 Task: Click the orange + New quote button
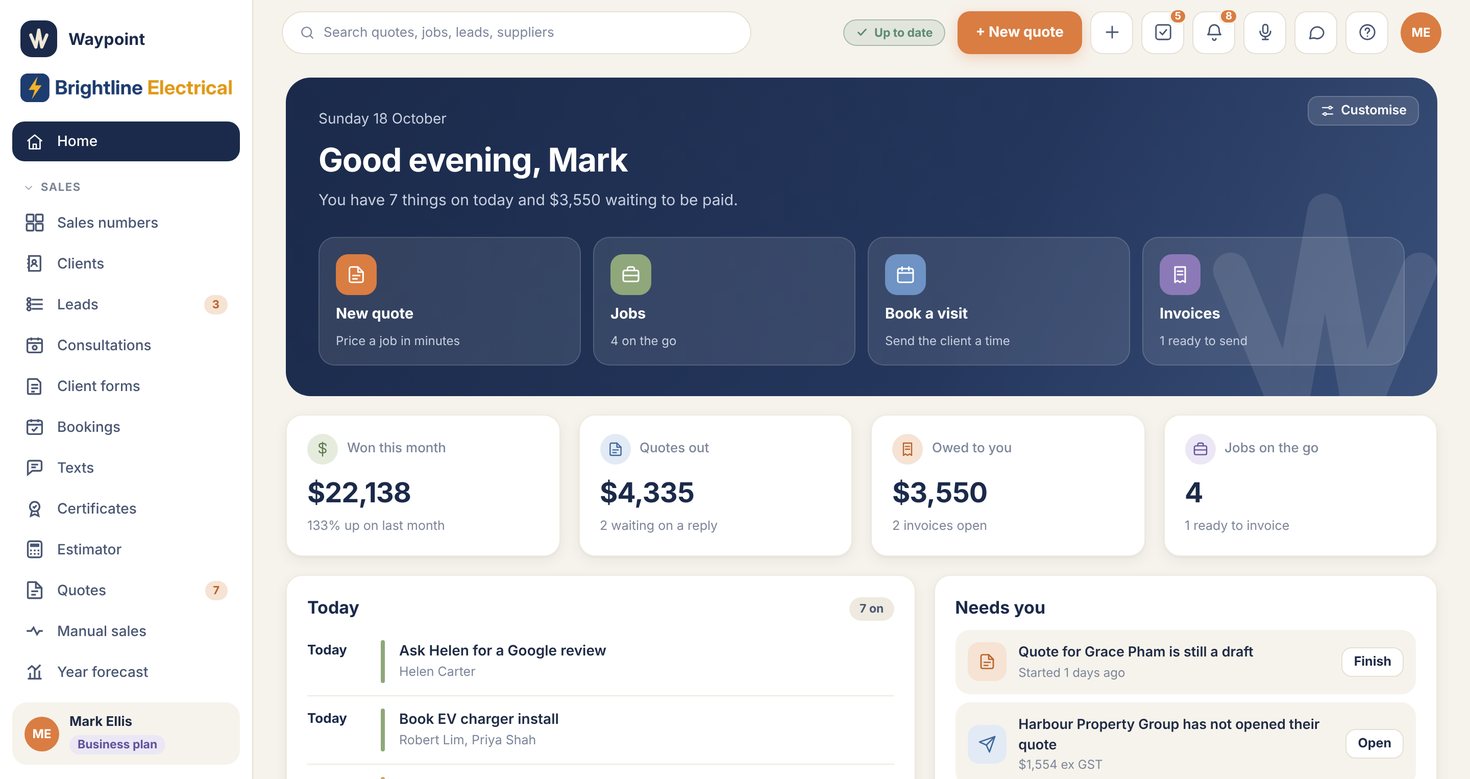pyautogui.click(x=1019, y=32)
